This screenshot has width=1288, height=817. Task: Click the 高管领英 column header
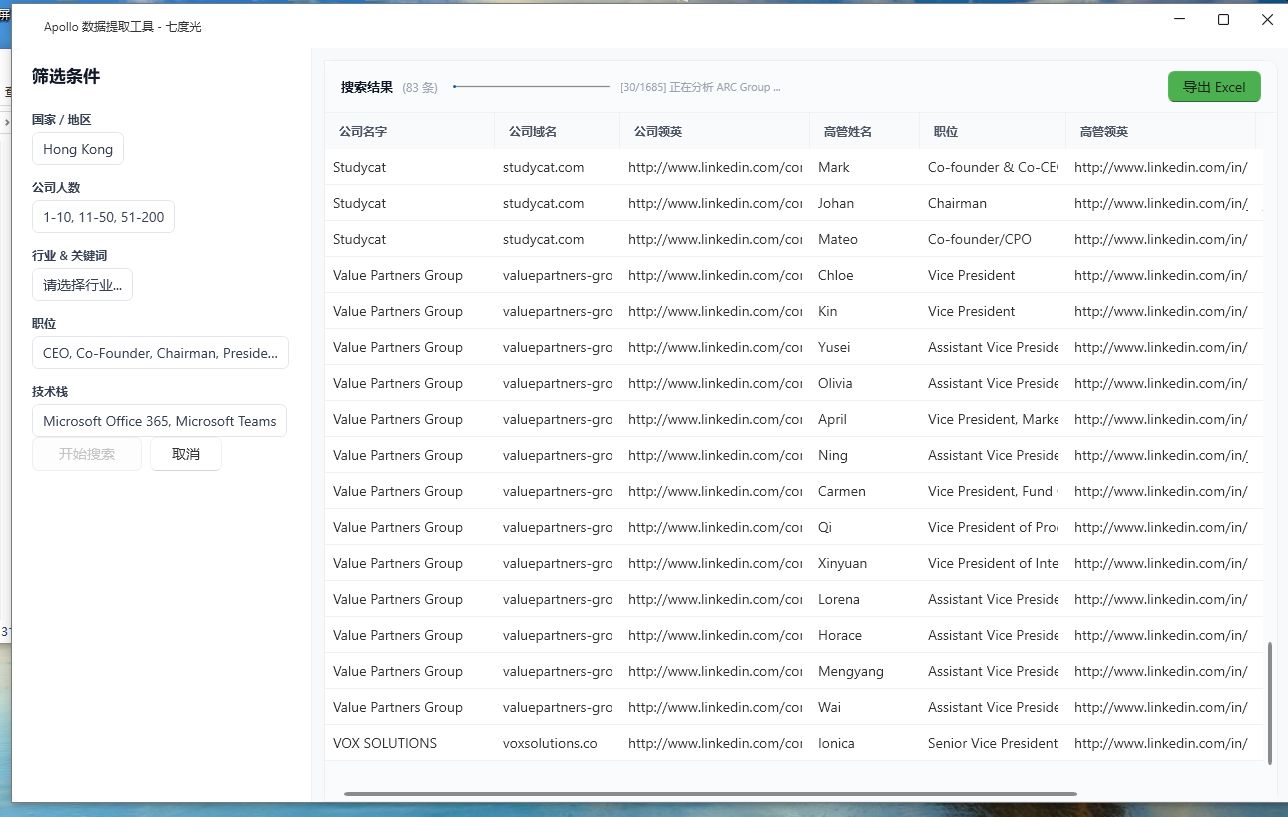coord(1160,132)
